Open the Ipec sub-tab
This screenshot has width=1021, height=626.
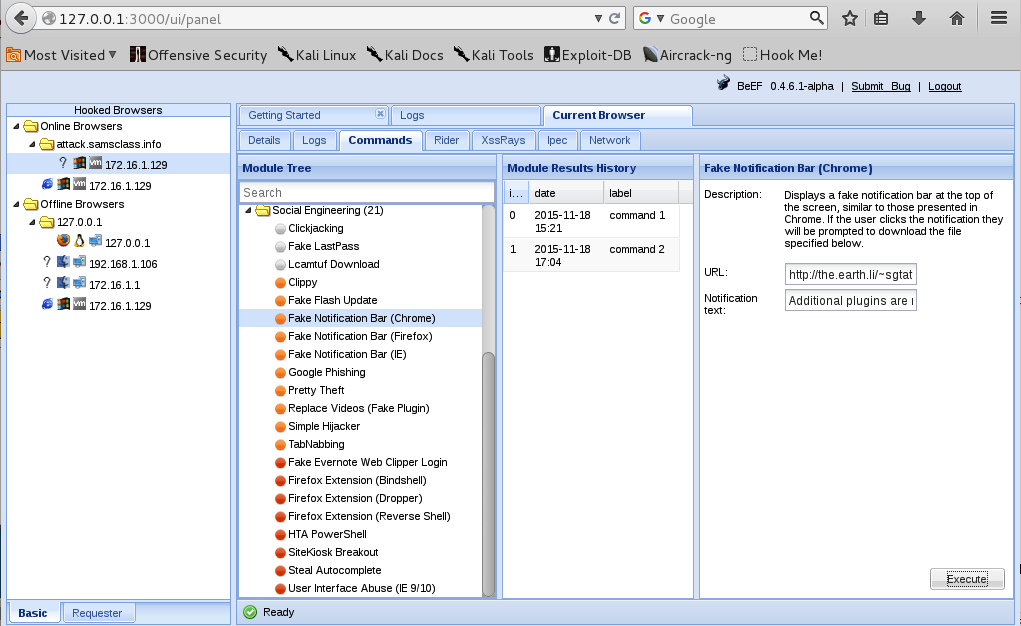click(557, 140)
